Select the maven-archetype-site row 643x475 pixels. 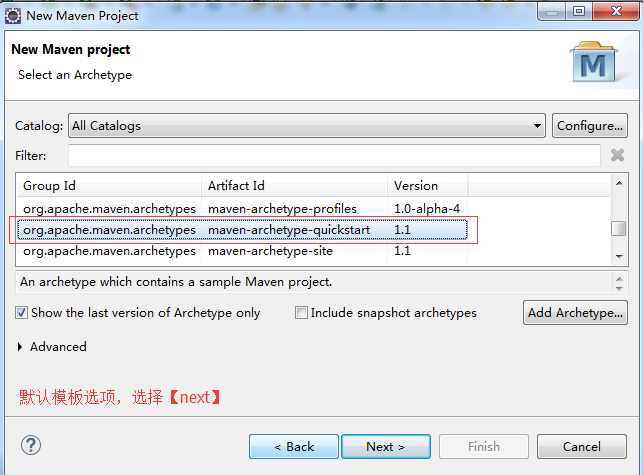[242, 251]
